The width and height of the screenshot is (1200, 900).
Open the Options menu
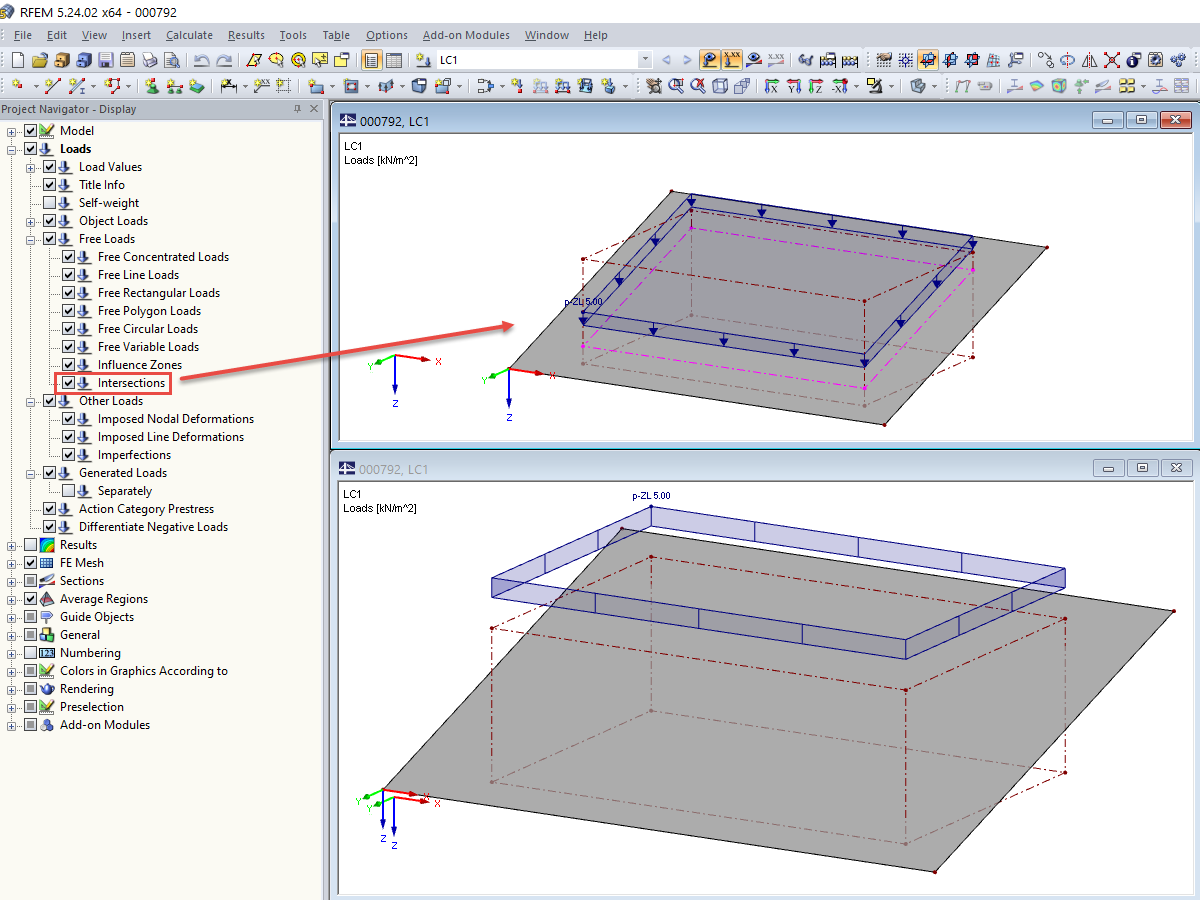386,35
